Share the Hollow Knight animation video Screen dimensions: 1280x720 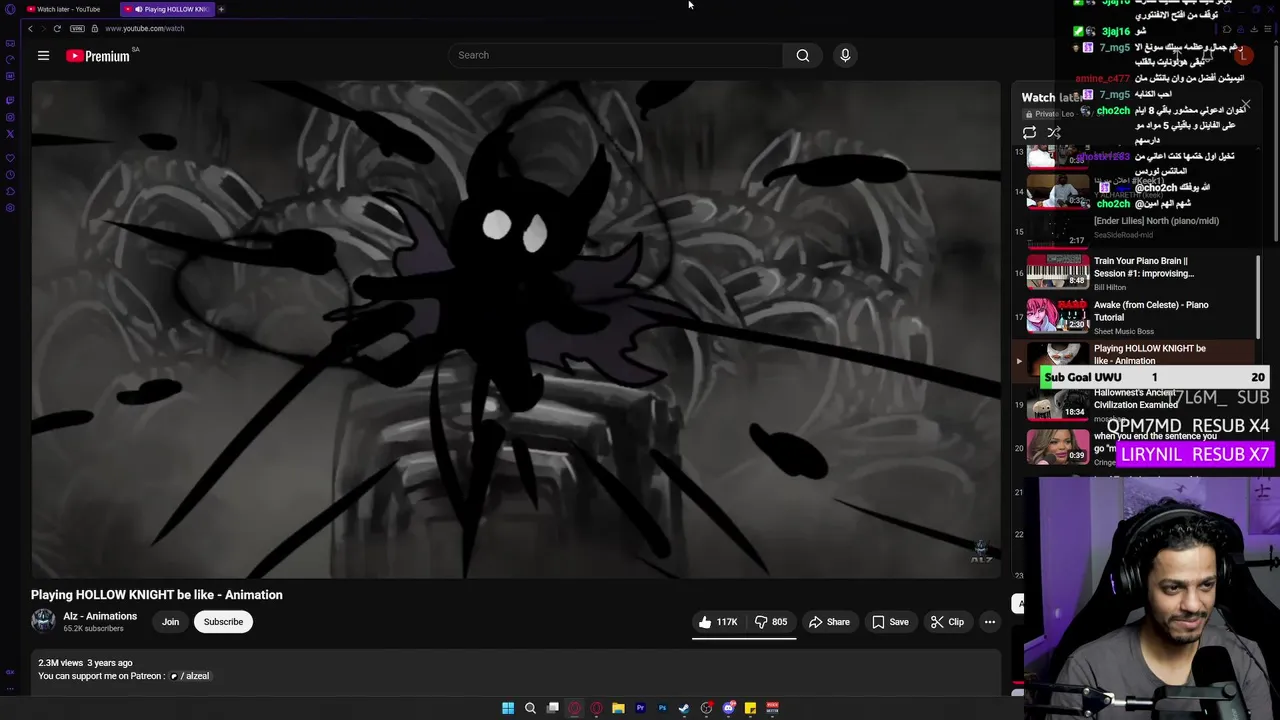pos(829,622)
